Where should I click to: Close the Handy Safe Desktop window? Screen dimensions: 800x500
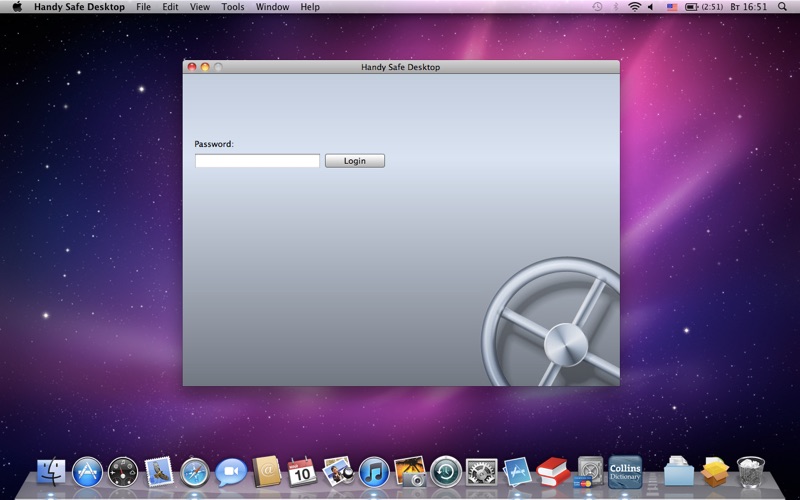(192, 67)
